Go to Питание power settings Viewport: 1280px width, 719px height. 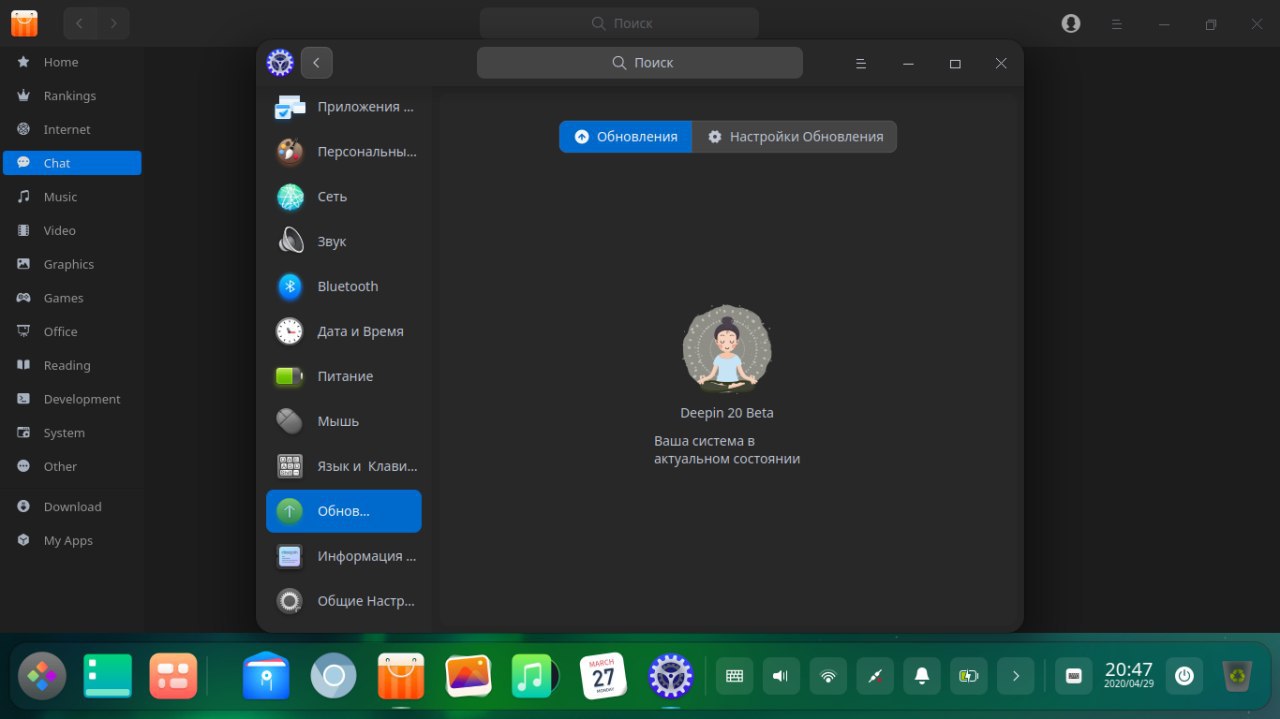343,376
